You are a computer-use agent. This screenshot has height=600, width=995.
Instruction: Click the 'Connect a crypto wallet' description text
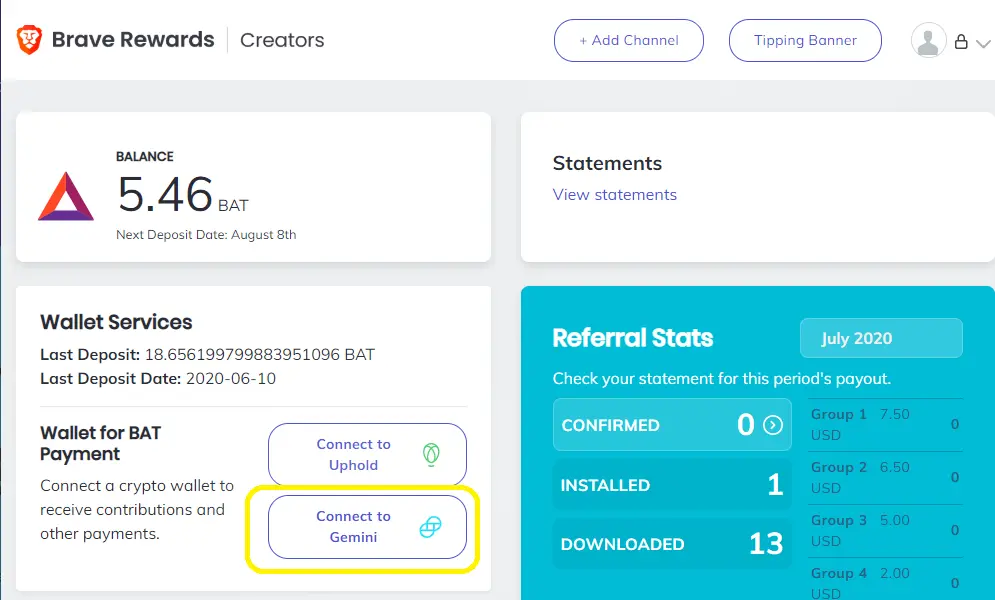pyautogui.click(x=136, y=510)
